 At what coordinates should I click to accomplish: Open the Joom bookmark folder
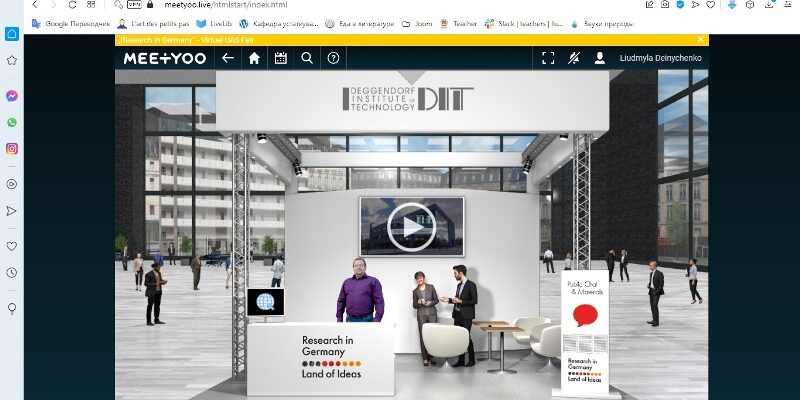(x=417, y=23)
